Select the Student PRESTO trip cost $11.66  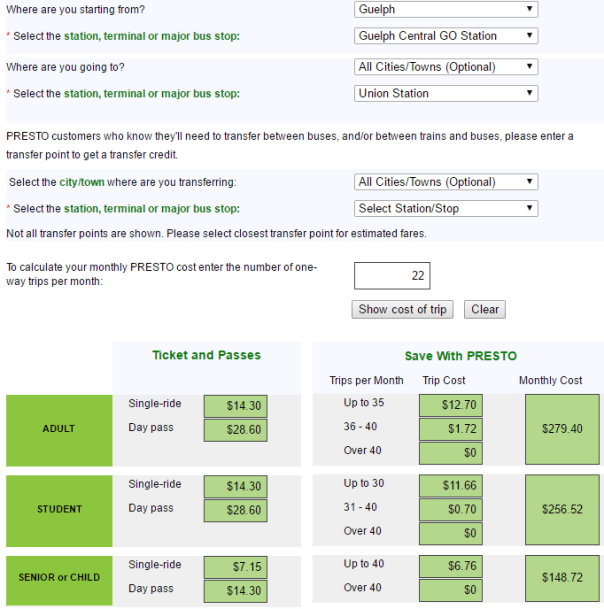[x=451, y=486]
